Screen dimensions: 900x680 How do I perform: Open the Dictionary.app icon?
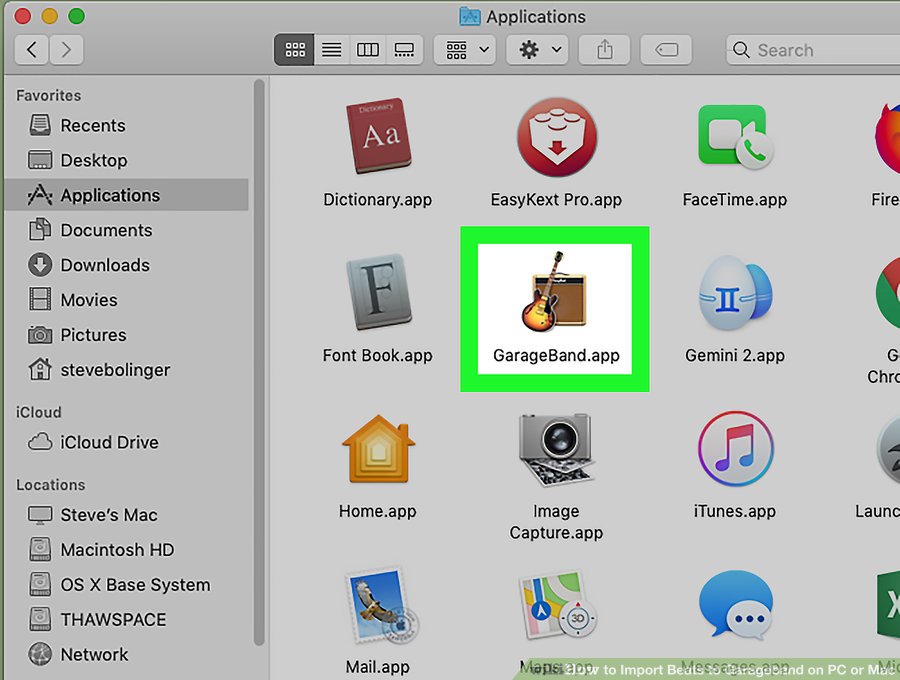click(378, 136)
